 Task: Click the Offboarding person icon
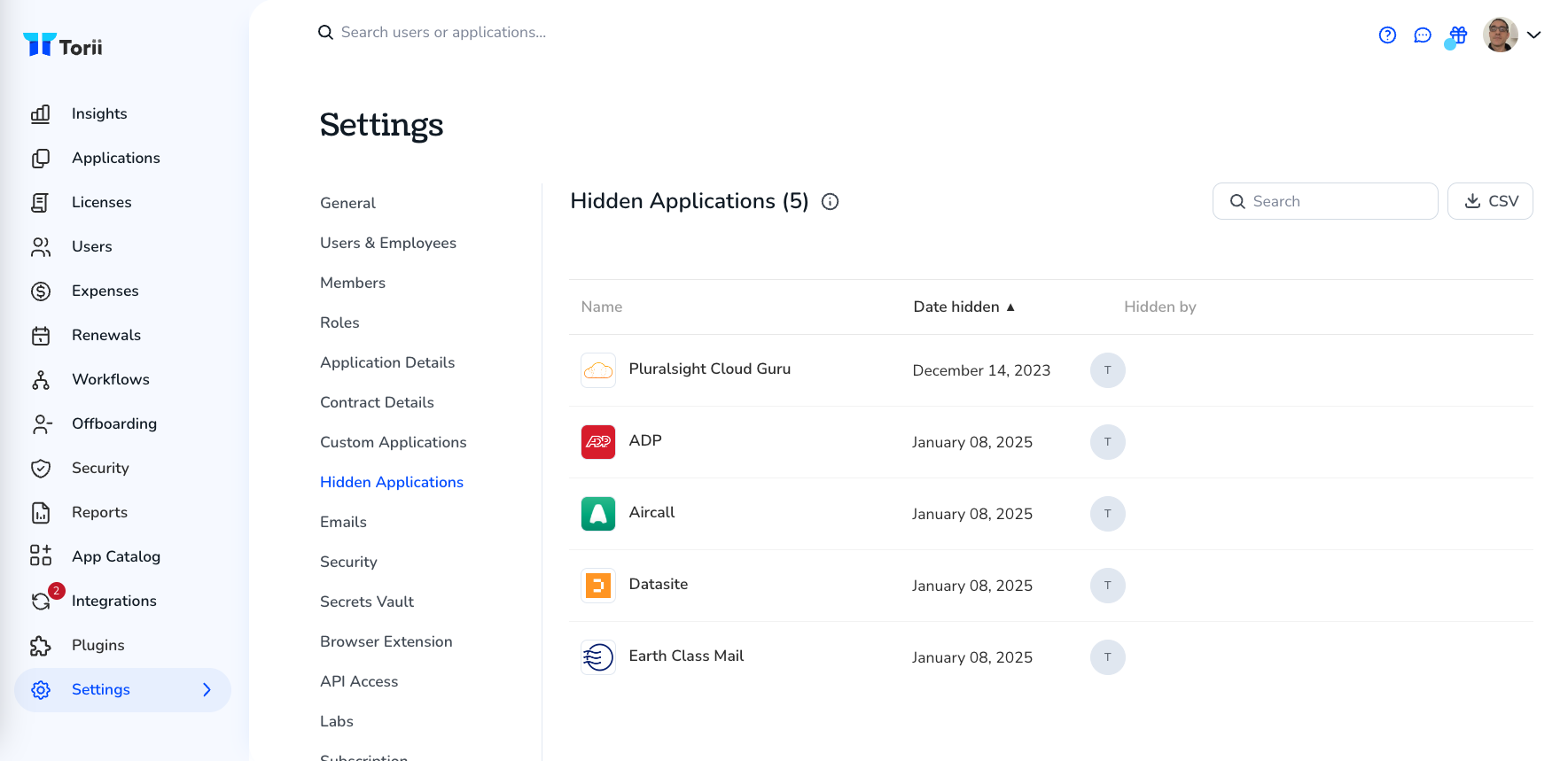coord(41,423)
